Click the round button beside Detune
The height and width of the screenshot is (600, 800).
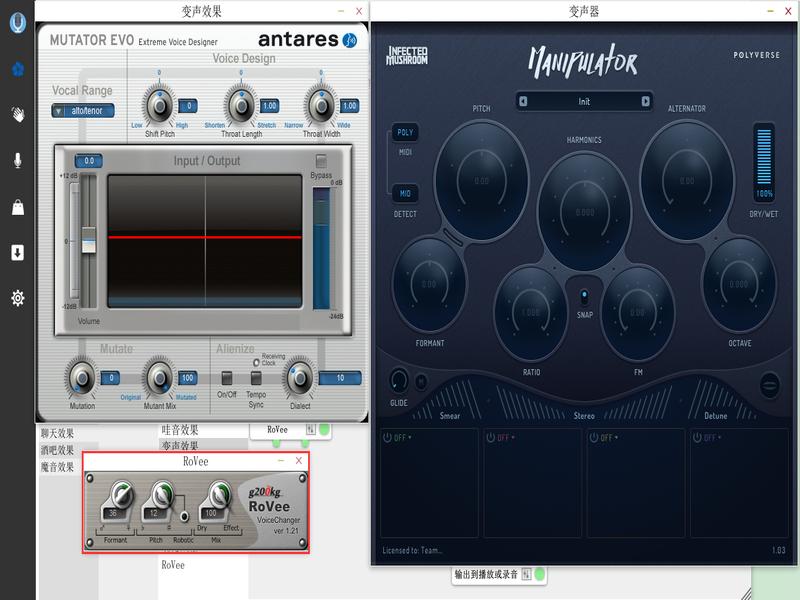click(769, 384)
